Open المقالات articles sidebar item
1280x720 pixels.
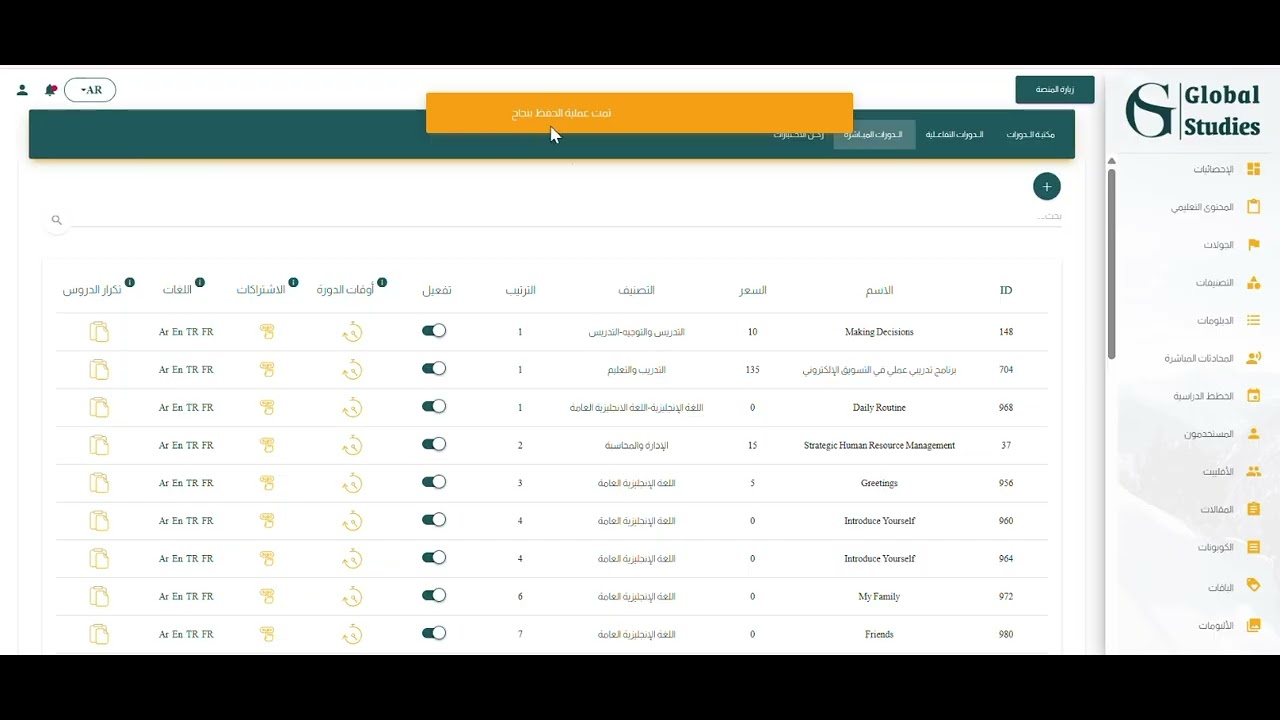click(1230, 509)
